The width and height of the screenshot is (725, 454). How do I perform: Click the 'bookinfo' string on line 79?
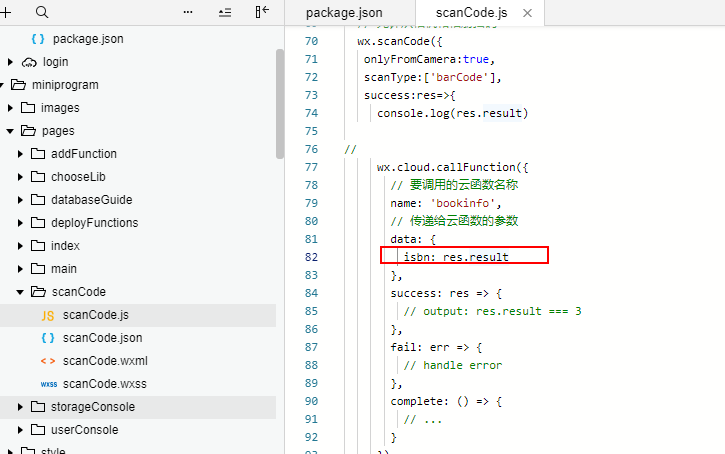pyautogui.click(x=462, y=203)
